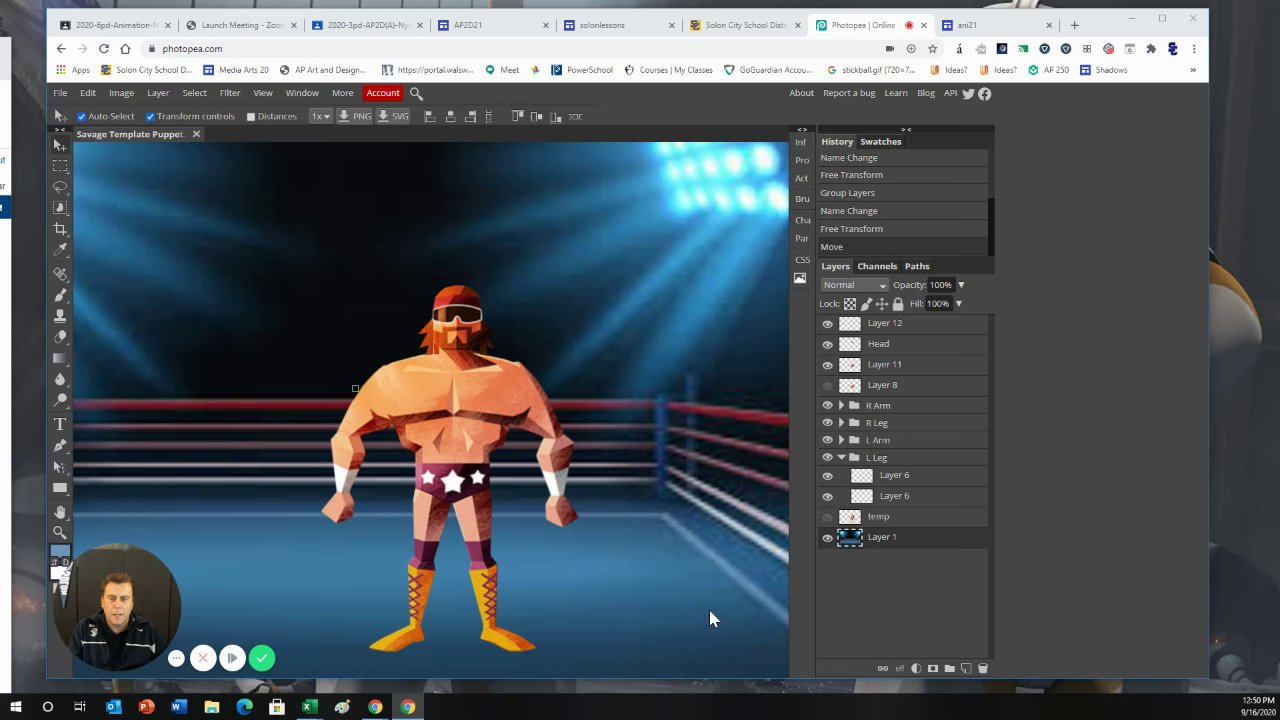The height and width of the screenshot is (720, 1280).
Task: Select the Brush tool
Action: coord(60,295)
